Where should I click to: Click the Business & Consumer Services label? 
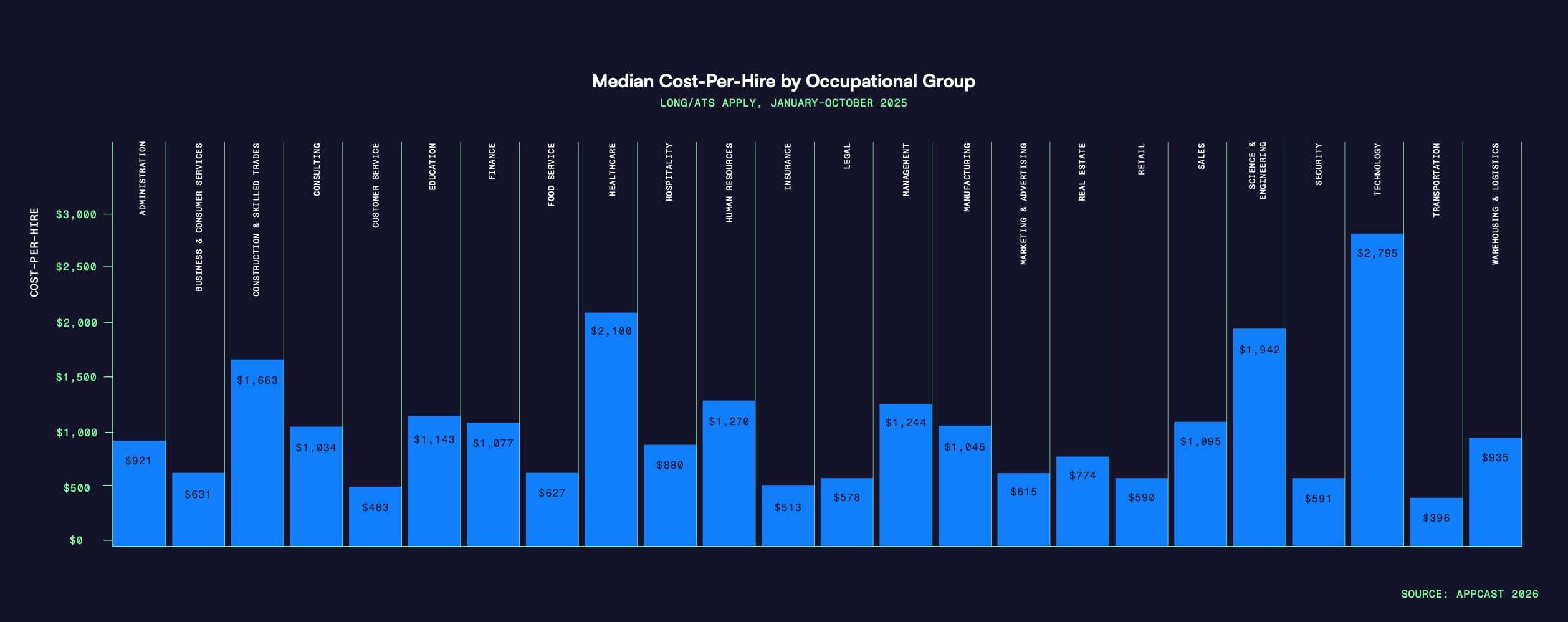(199, 217)
